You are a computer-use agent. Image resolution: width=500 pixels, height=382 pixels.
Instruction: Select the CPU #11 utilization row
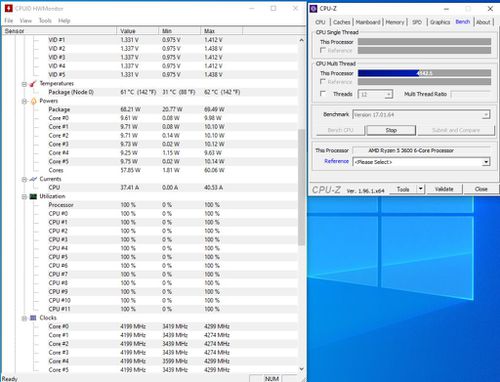click(150, 309)
